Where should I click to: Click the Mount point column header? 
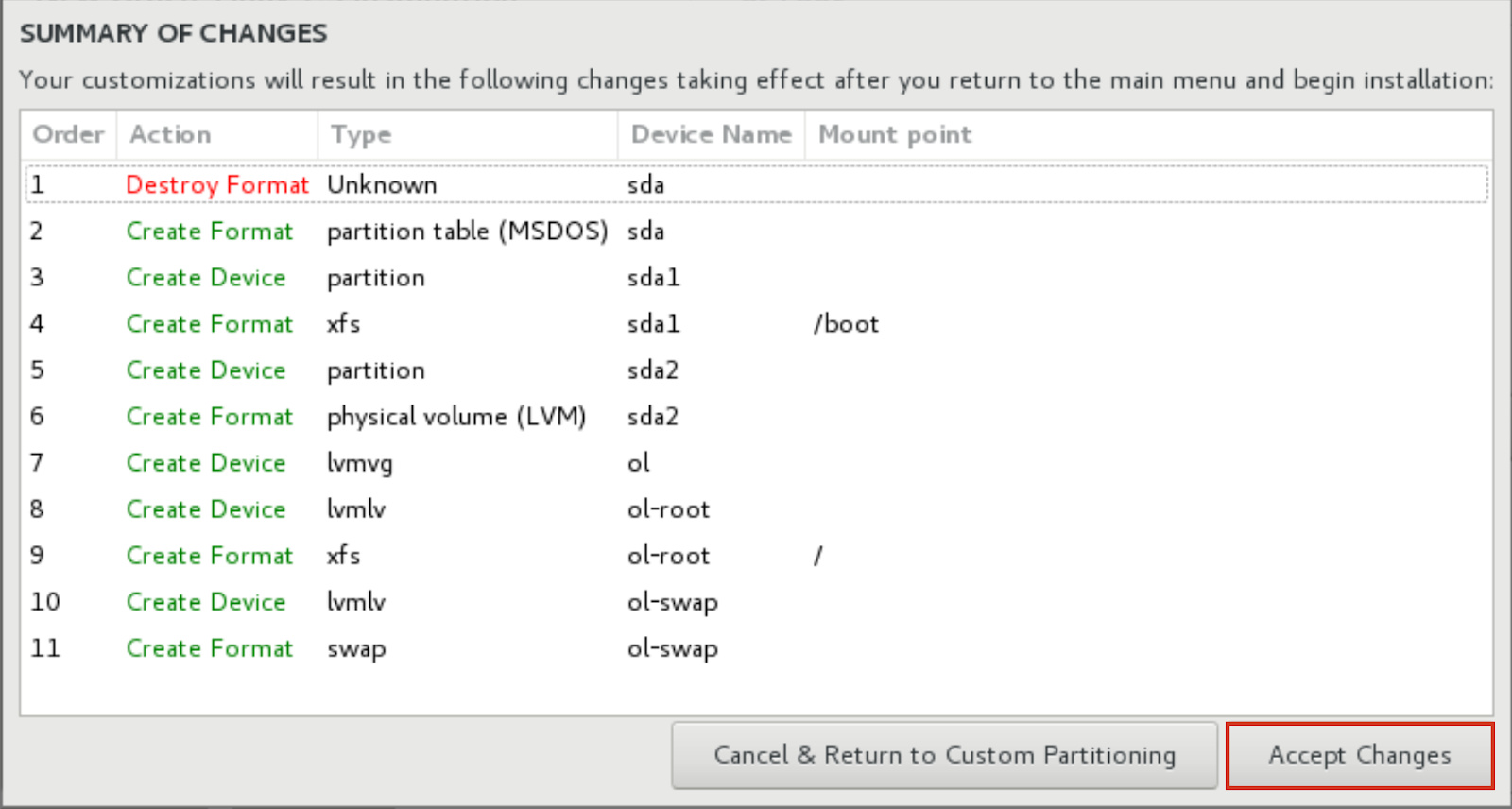coord(1148,135)
